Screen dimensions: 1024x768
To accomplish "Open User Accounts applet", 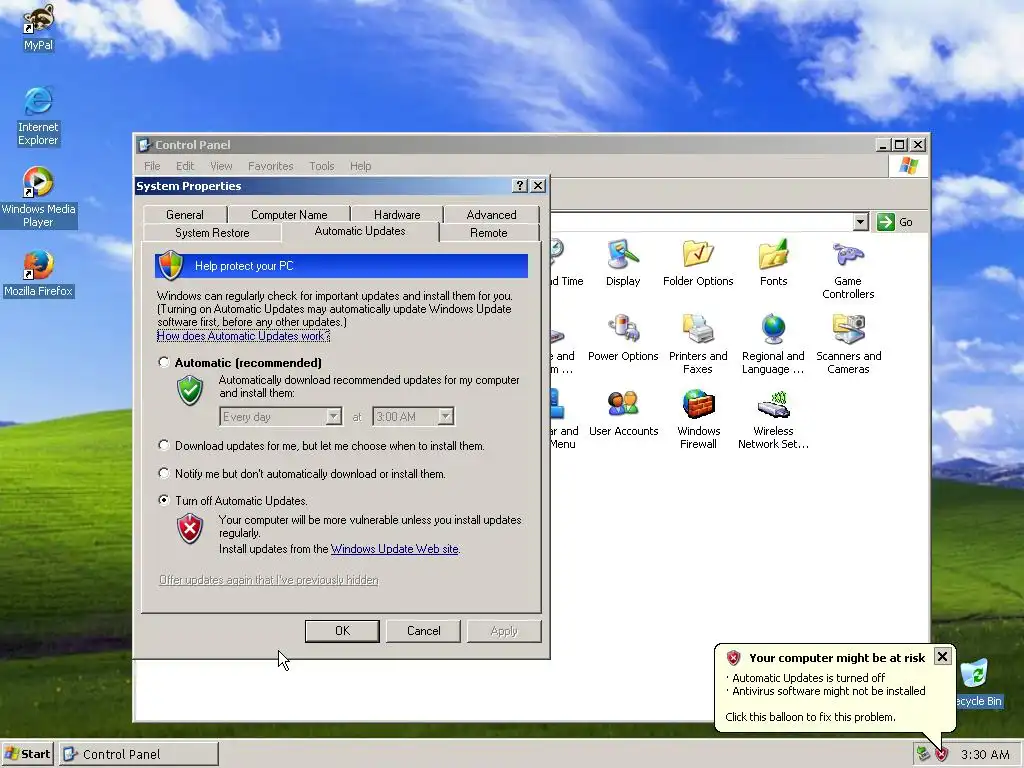I will click(x=623, y=413).
